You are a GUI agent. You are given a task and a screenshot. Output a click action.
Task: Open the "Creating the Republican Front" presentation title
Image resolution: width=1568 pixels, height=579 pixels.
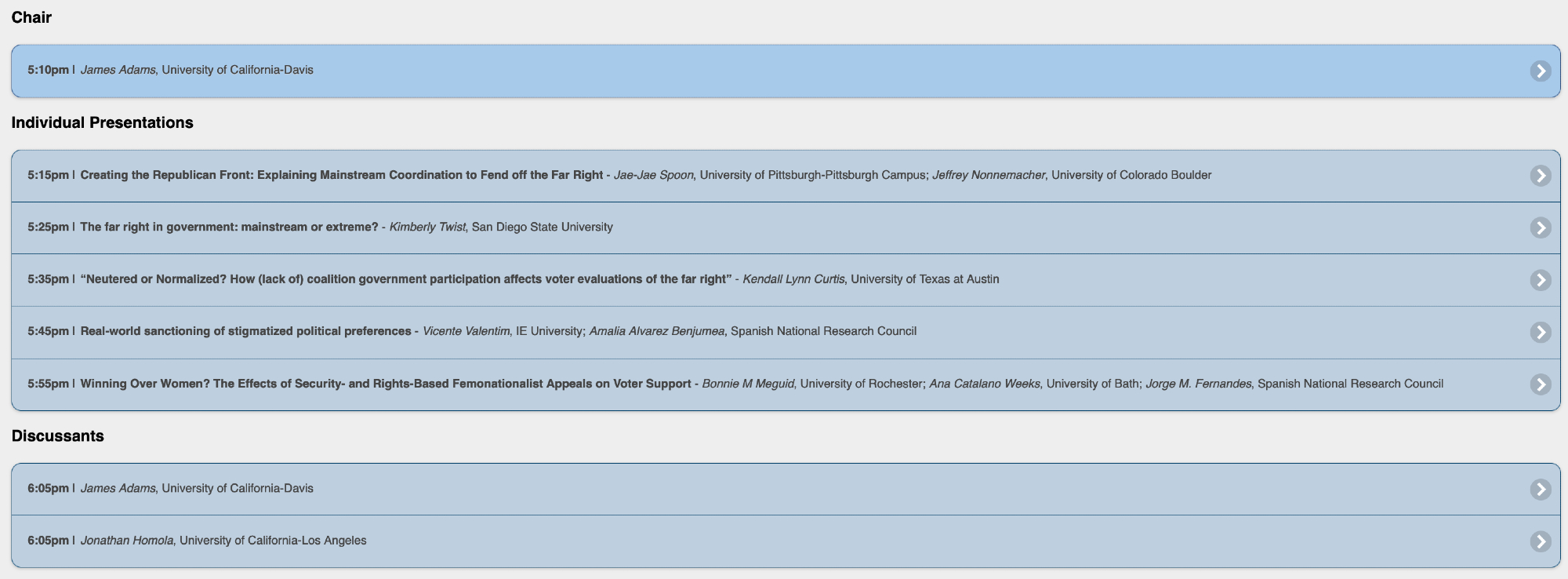point(341,175)
